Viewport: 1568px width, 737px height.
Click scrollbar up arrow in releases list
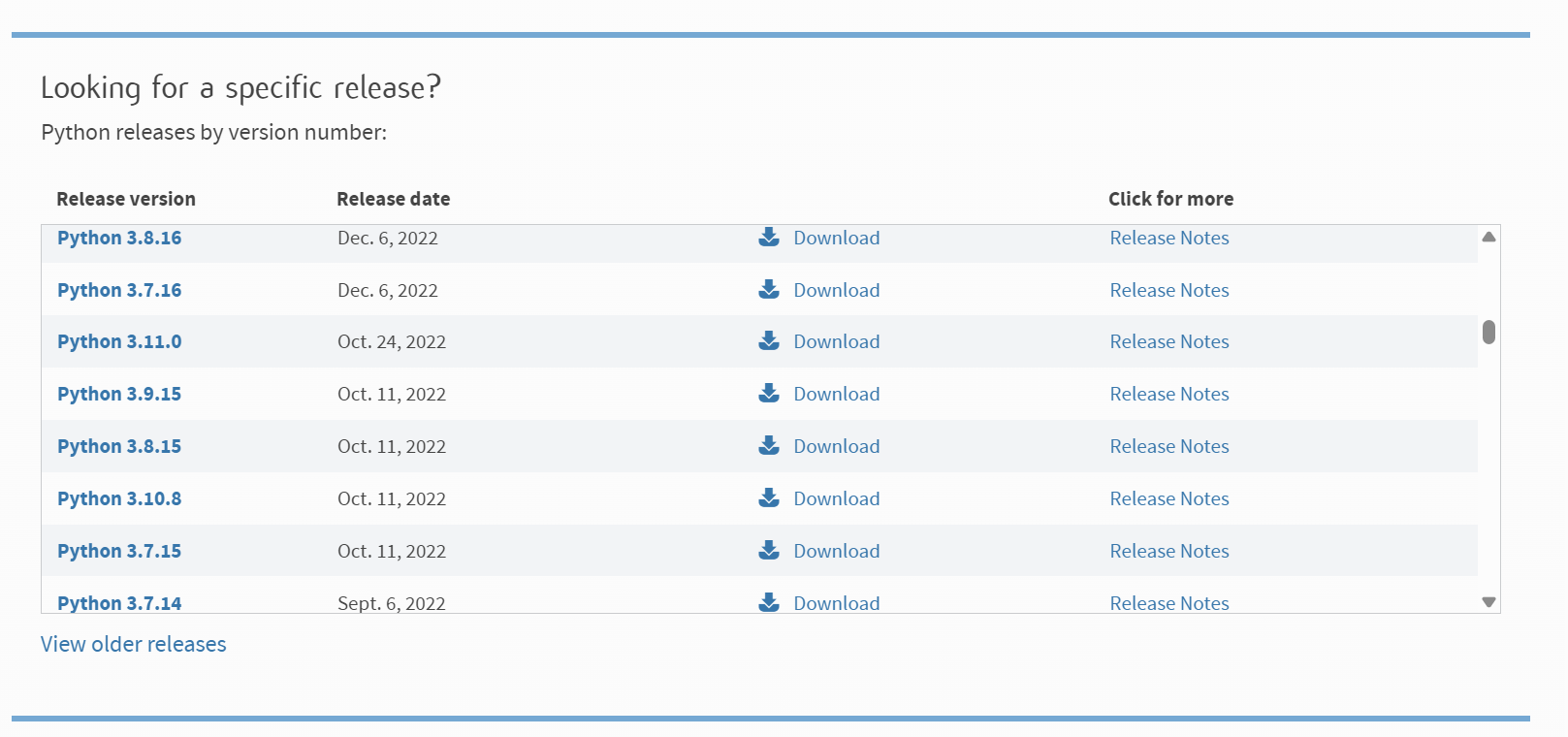pos(1488,237)
